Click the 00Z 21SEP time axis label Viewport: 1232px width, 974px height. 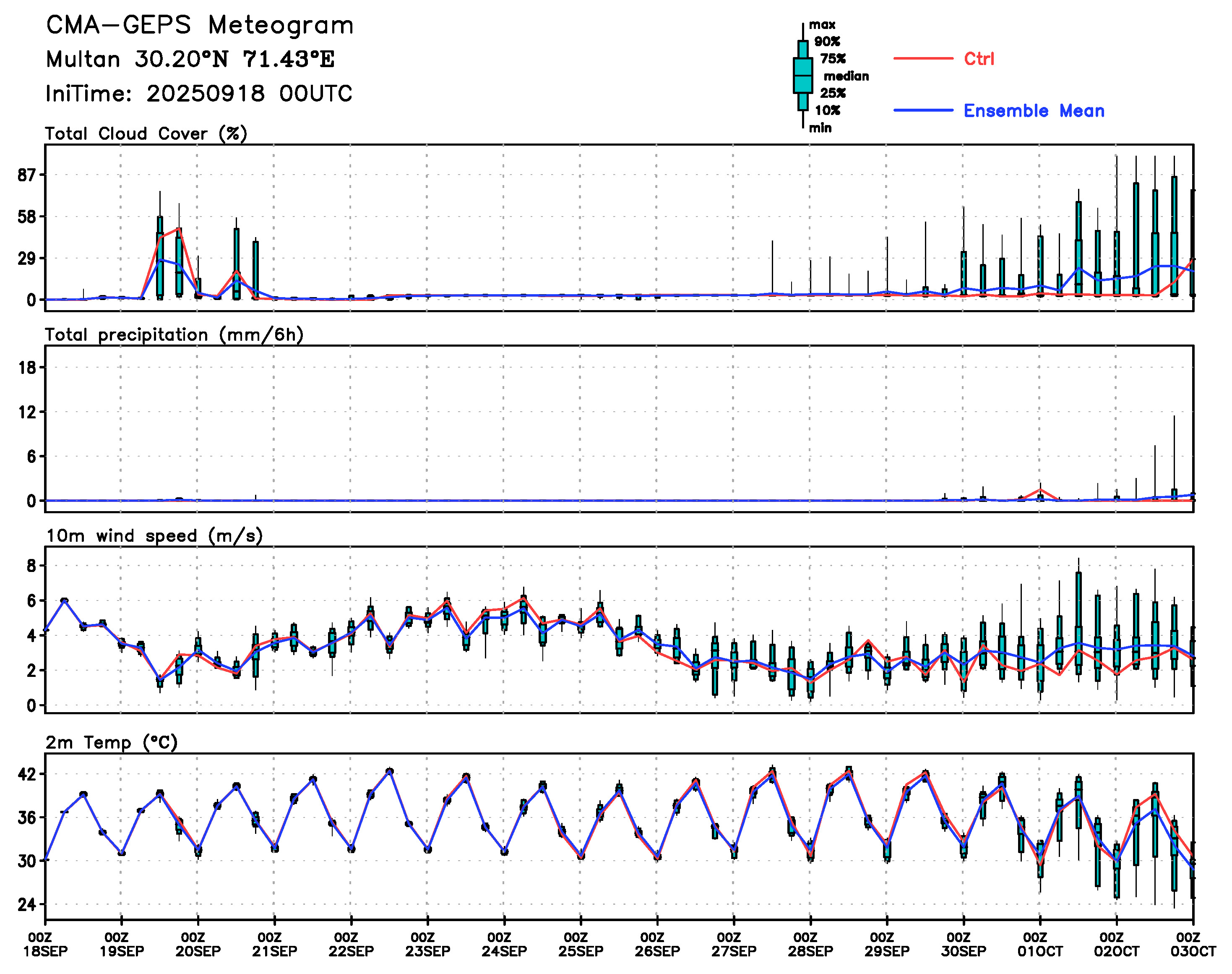(x=275, y=944)
